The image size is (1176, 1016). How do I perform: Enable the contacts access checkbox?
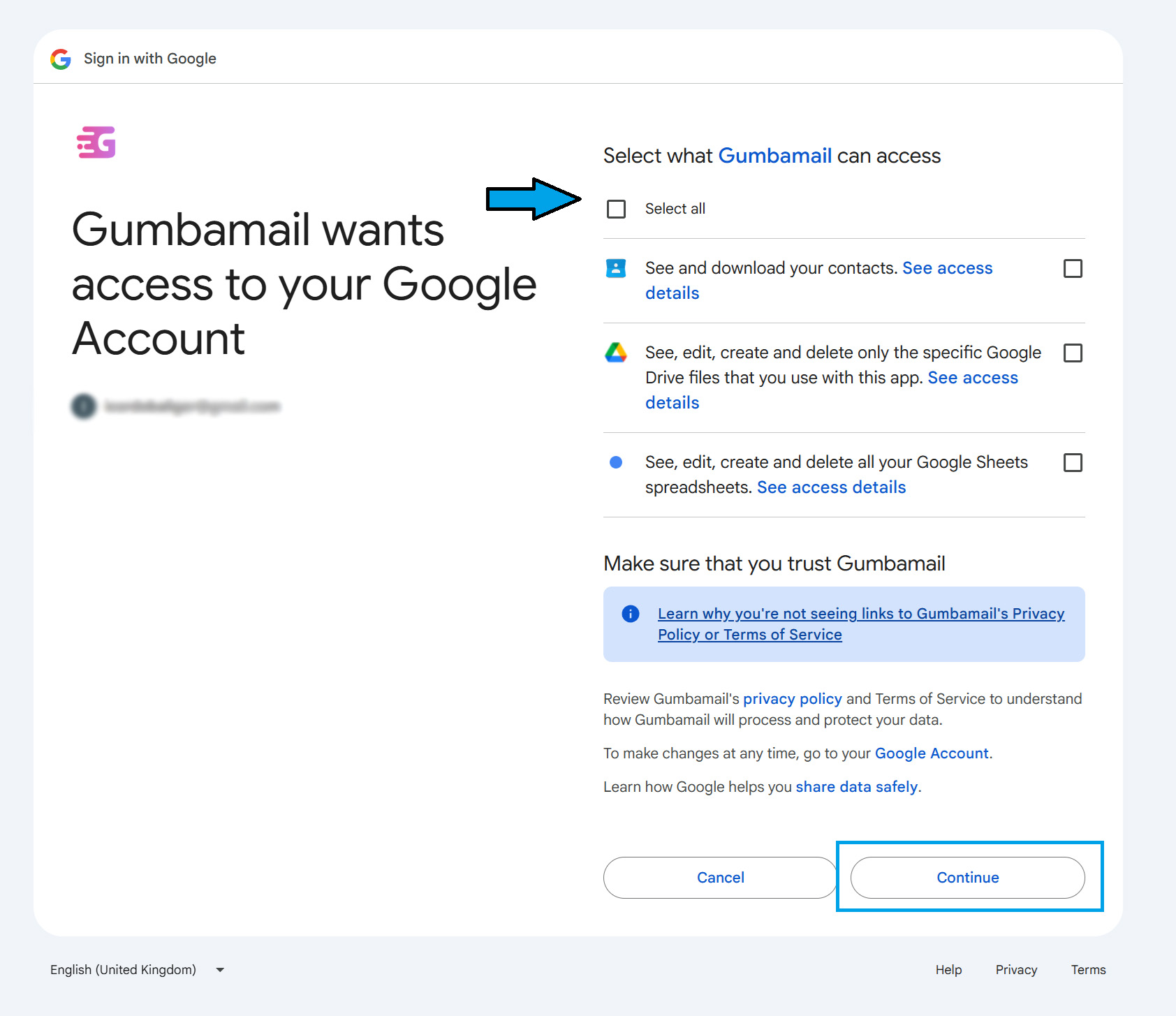(1073, 268)
